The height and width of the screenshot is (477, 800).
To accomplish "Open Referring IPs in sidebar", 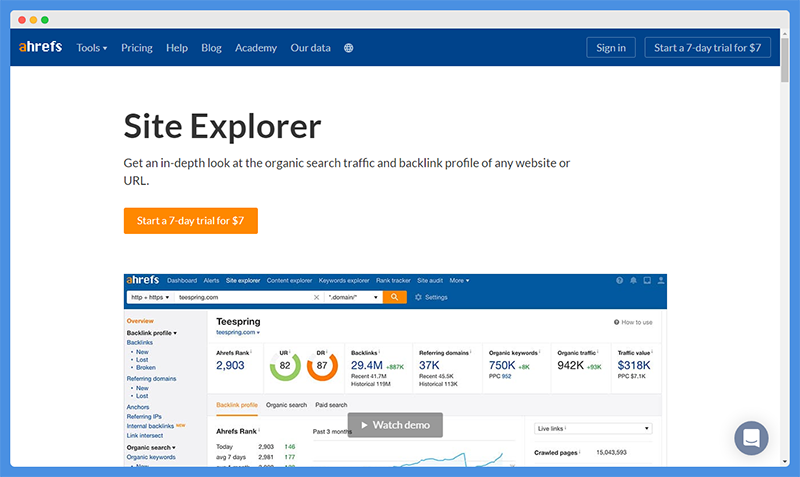I will 144,416.
